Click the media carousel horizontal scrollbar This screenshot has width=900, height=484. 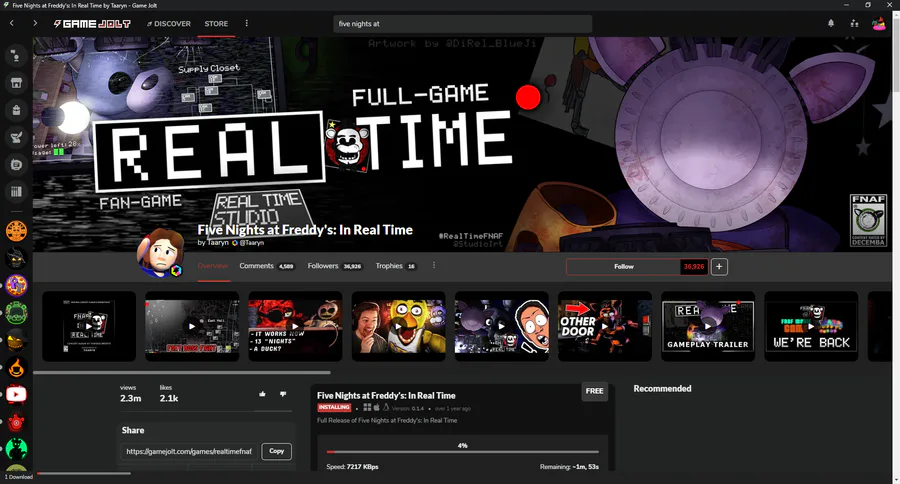tap(181, 373)
